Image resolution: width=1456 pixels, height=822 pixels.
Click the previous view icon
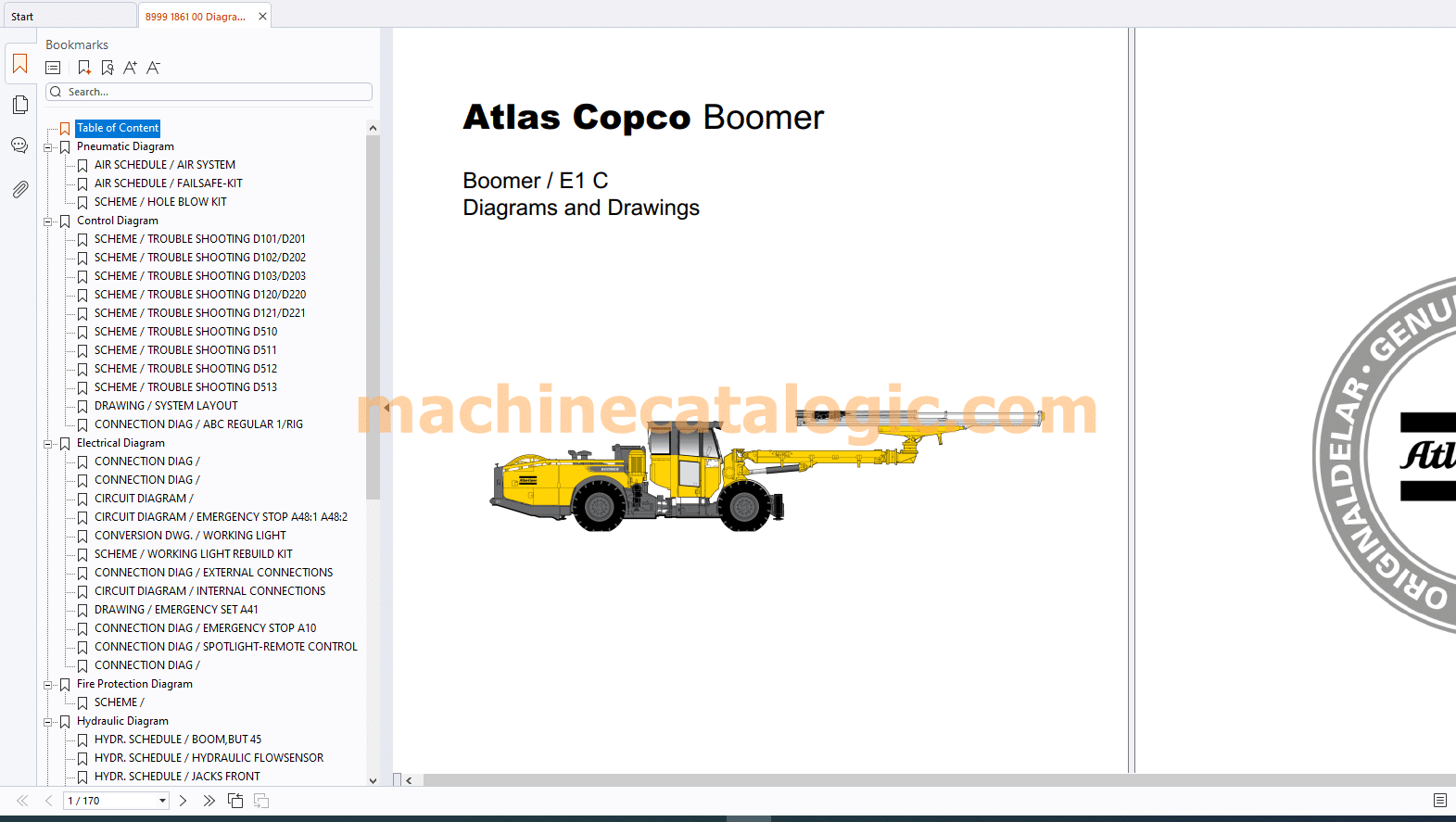pyautogui.click(x=235, y=801)
